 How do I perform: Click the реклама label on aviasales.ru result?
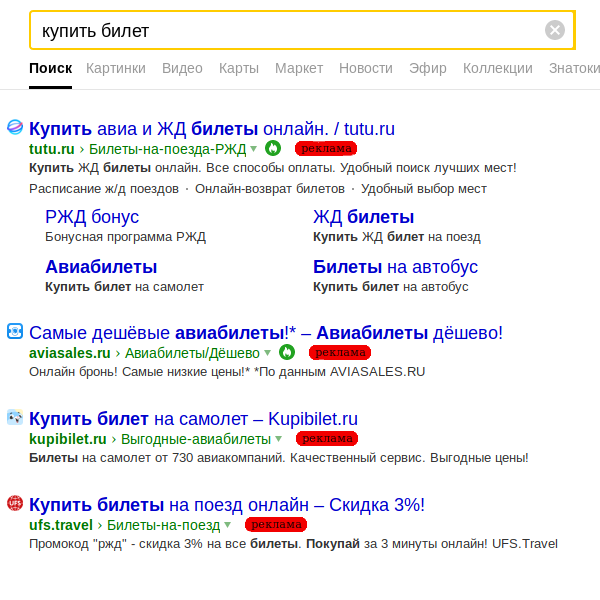pos(340,352)
